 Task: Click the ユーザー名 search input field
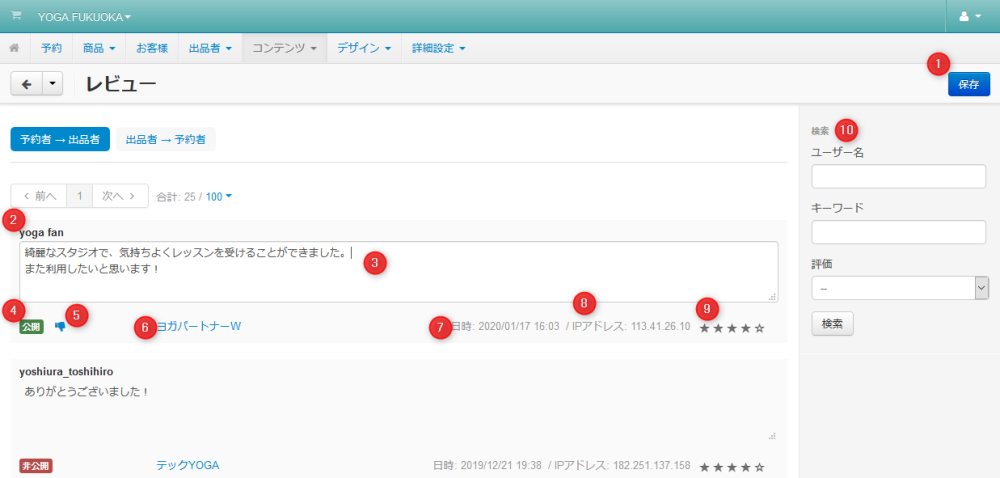899,177
